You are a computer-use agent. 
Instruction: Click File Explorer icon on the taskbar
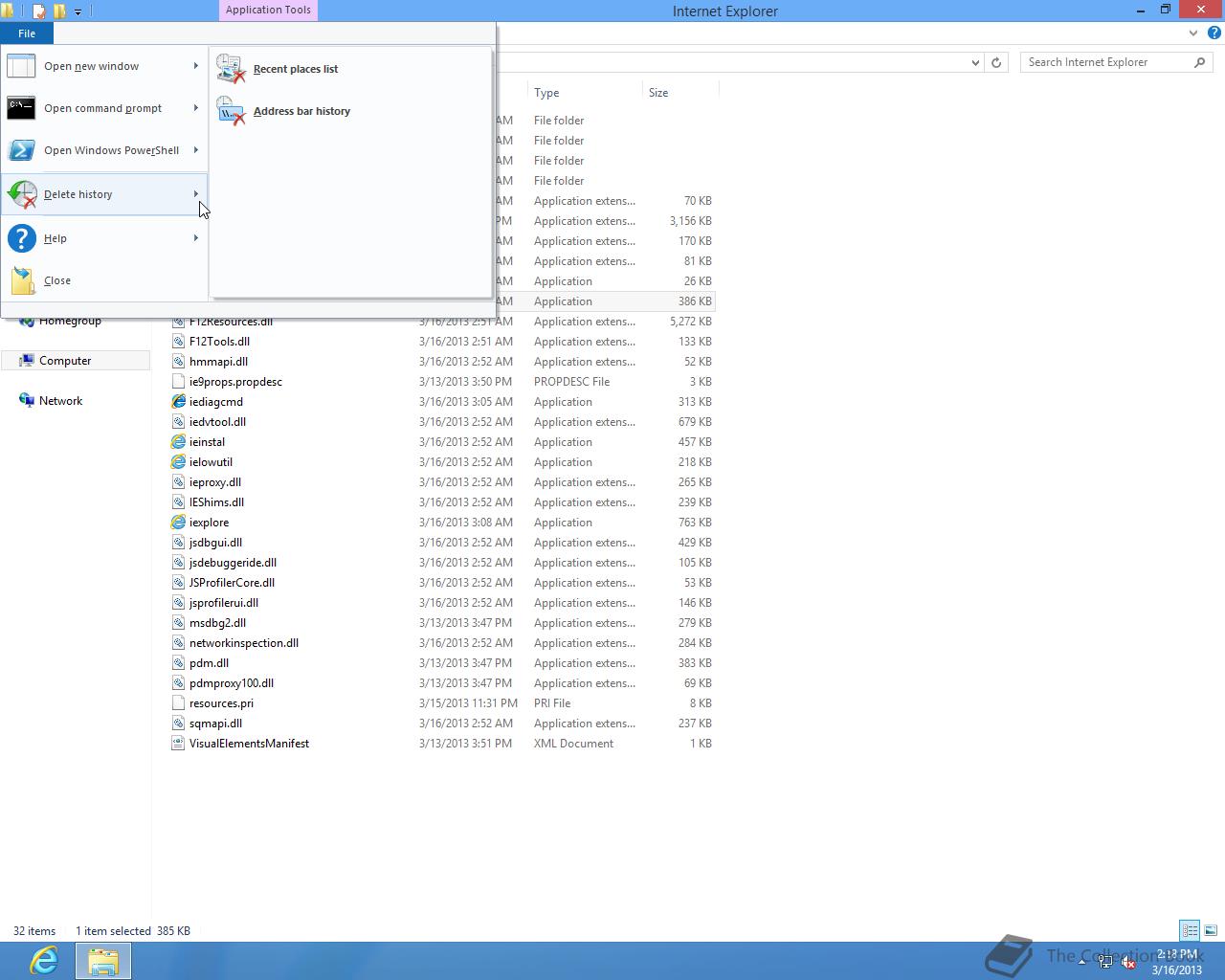pyautogui.click(x=103, y=960)
